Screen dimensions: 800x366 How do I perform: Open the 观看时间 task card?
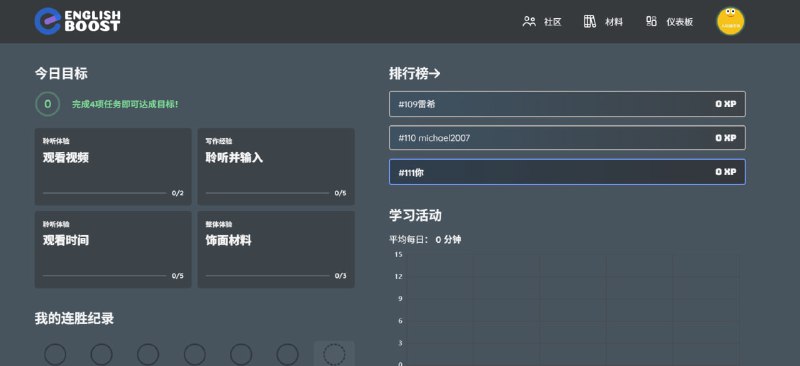[113, 250]
